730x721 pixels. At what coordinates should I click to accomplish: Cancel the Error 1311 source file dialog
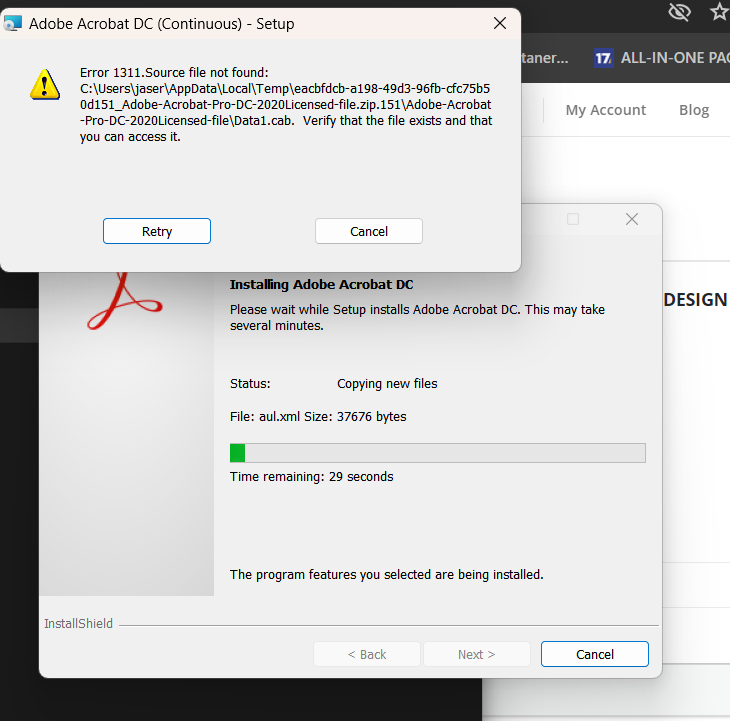368,231
